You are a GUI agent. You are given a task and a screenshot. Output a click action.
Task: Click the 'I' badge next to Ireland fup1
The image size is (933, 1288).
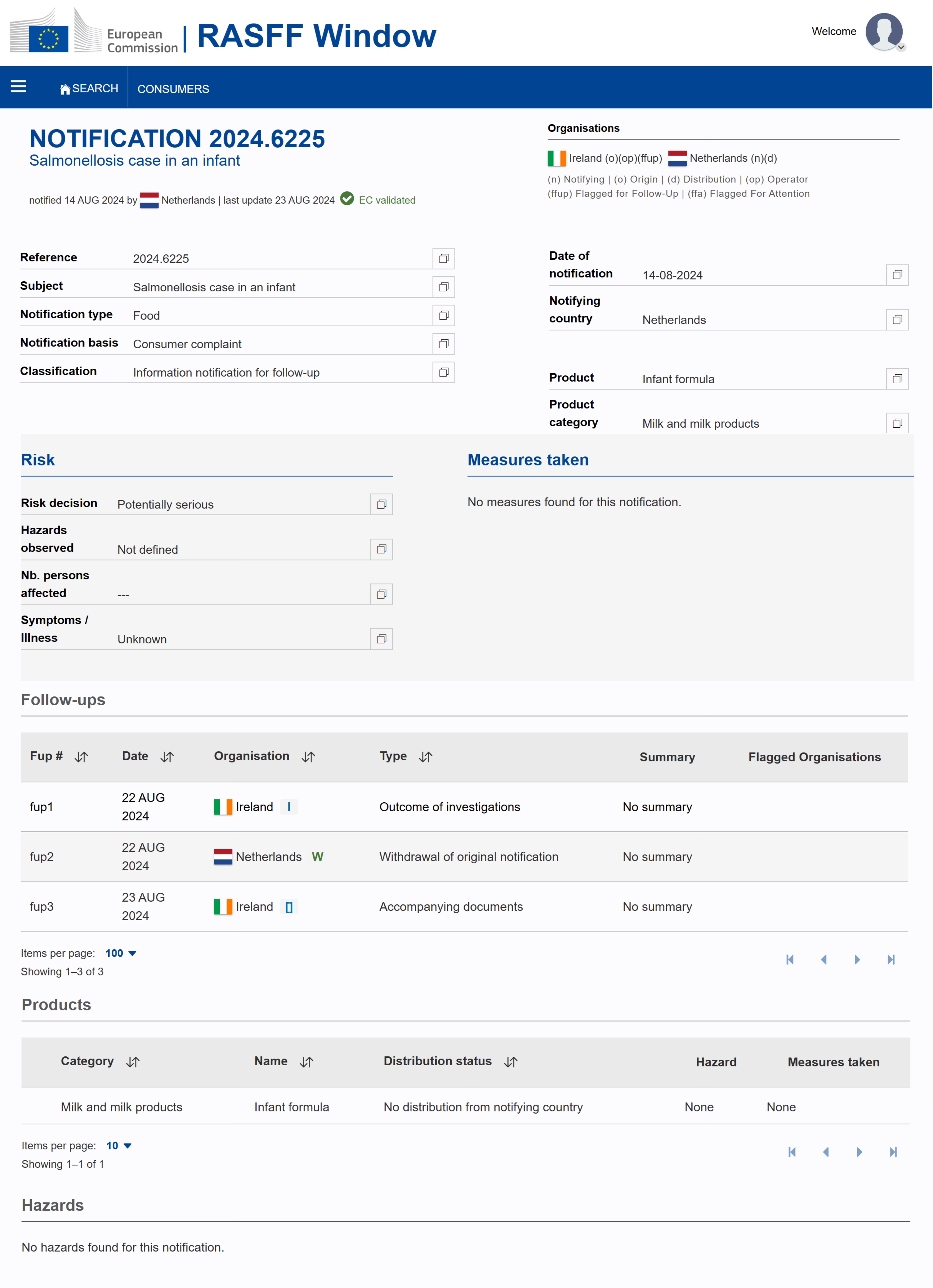(x=289, y=807)
